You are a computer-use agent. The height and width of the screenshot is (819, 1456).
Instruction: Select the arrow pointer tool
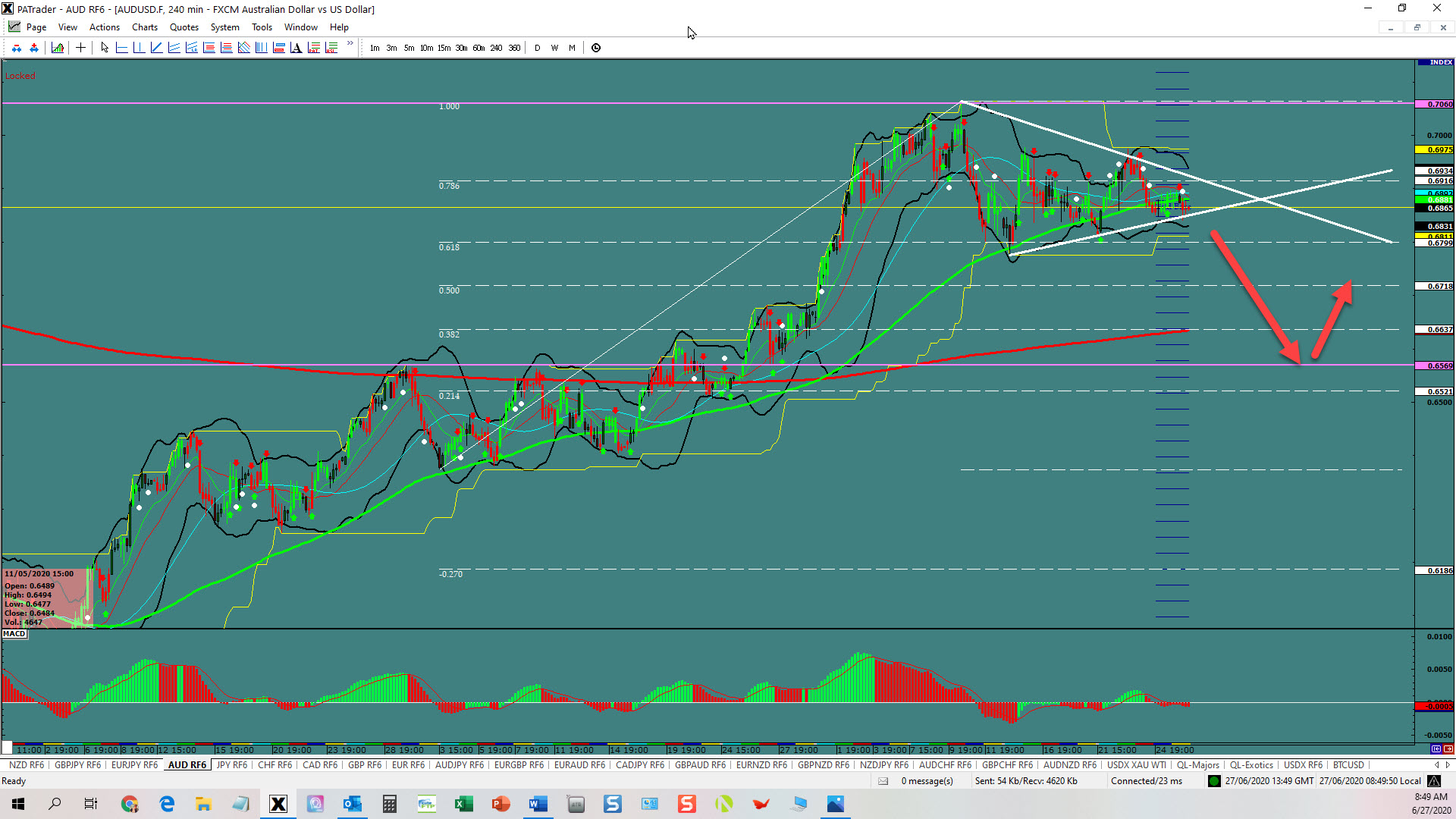point(105,48)
